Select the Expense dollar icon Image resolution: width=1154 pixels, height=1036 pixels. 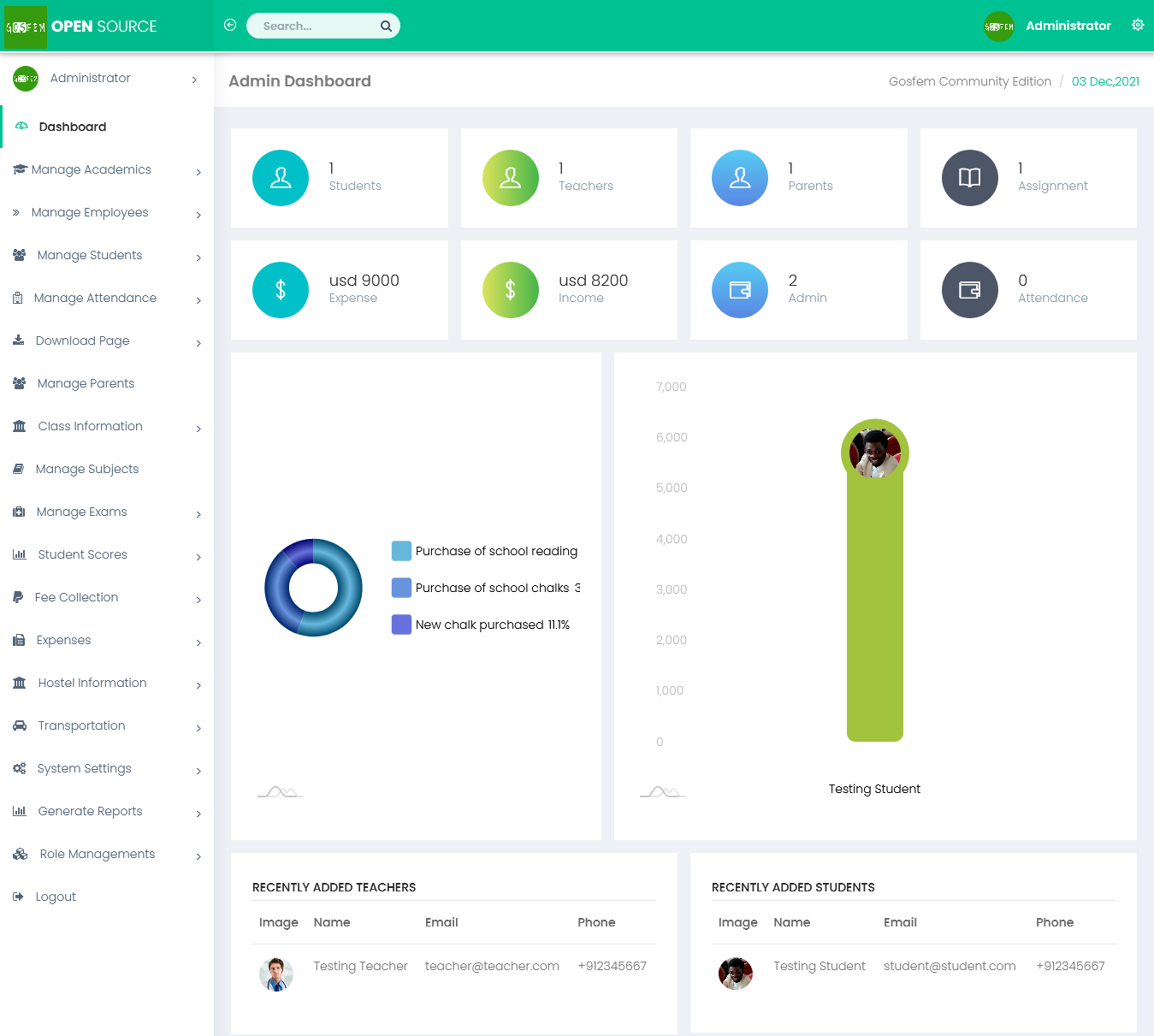pos(281,290)
